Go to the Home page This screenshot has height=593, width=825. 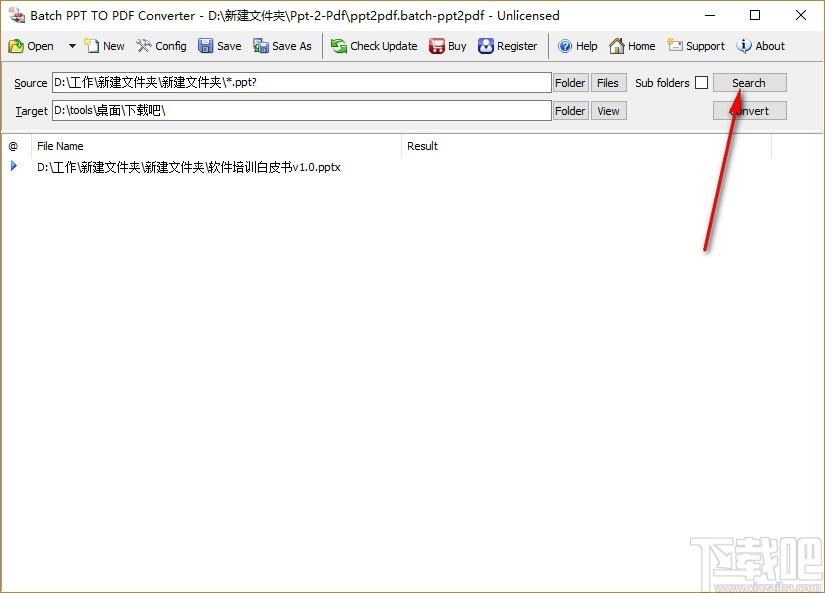pyautogui.click(x=632, y=46)
